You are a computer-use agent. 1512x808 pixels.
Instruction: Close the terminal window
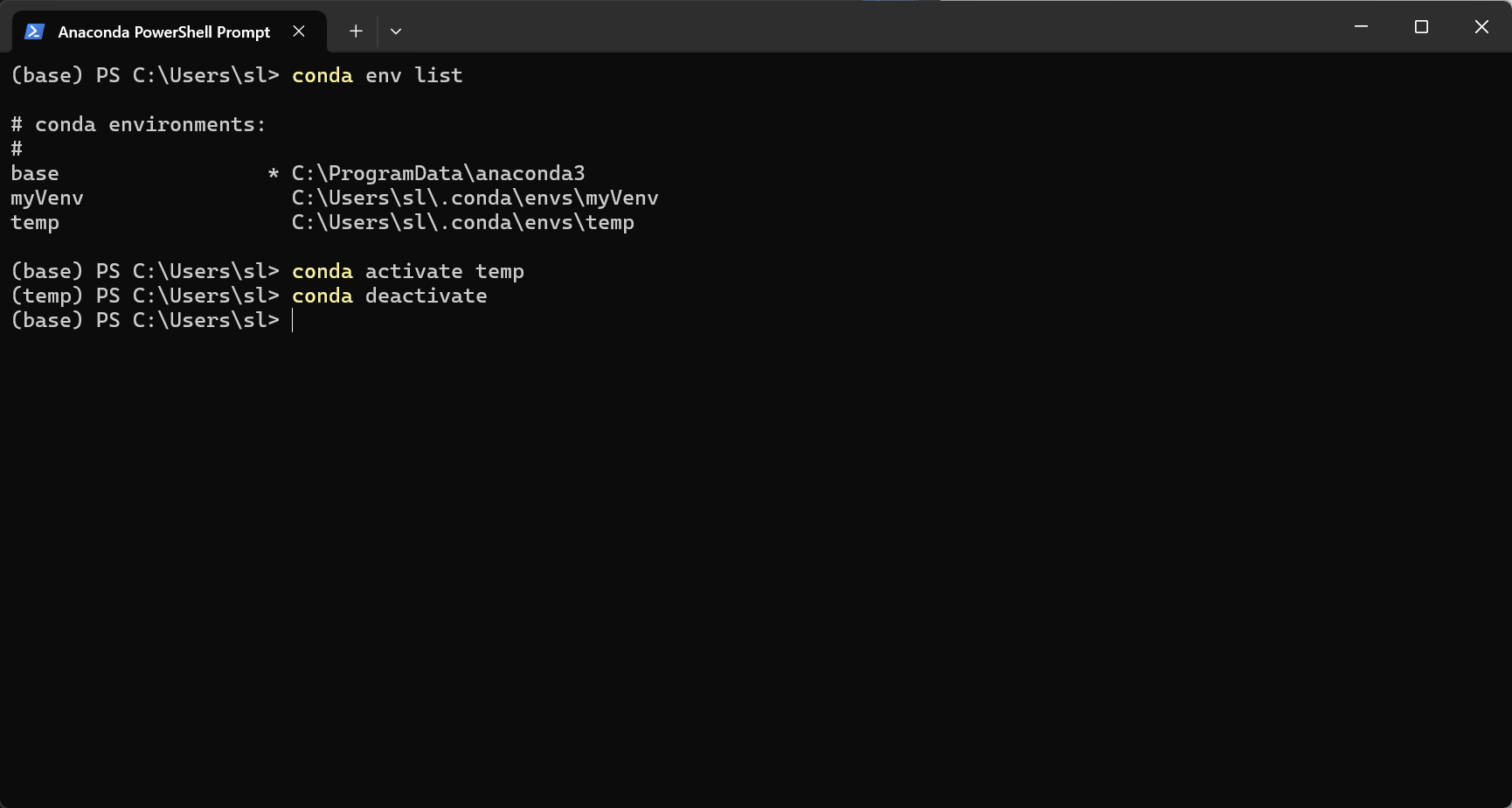click(1481, 27)
